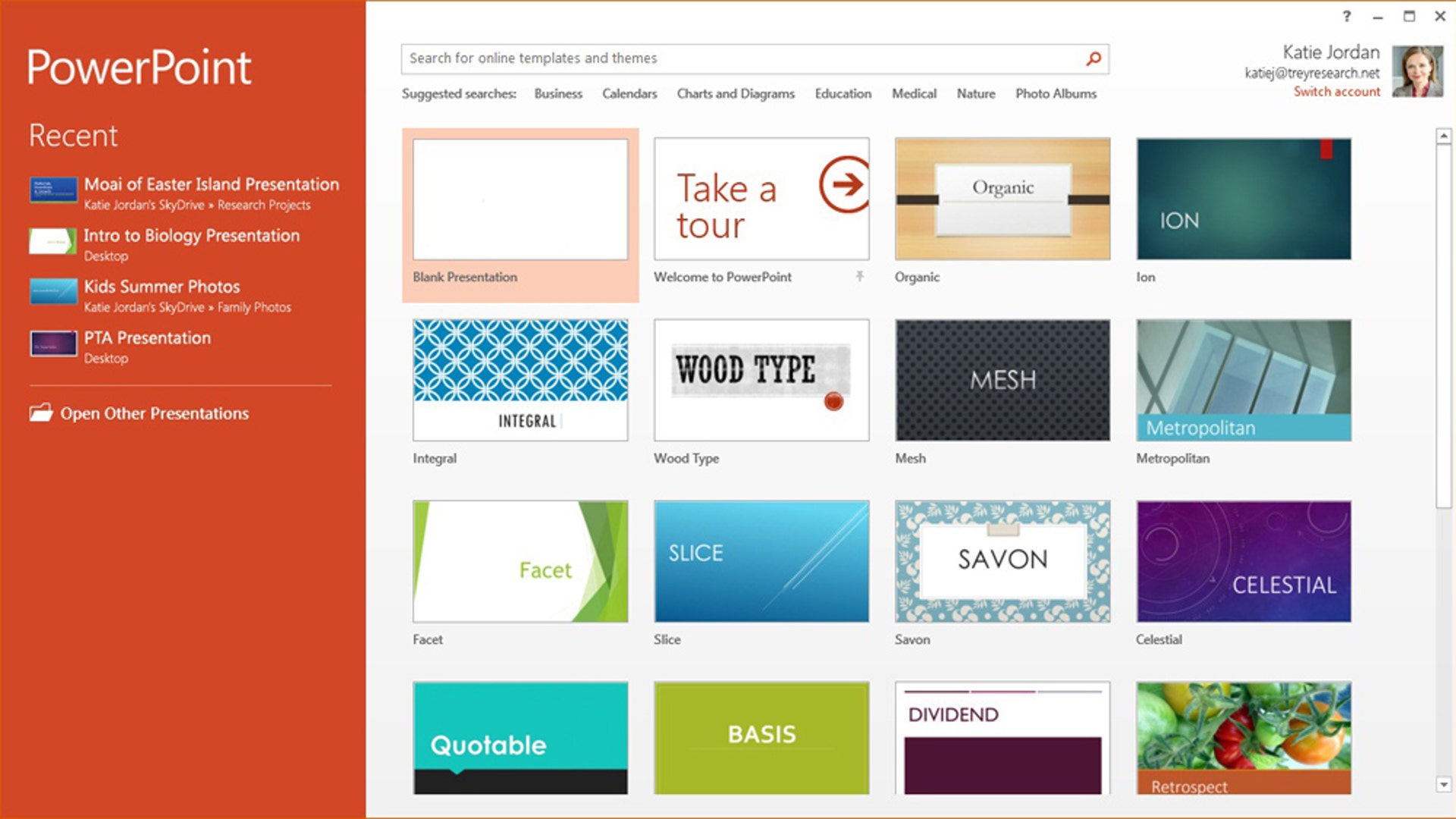Click the search magnifier icon
The width and height of the screenshot is (1456, 819).
tap(1093, 57)
